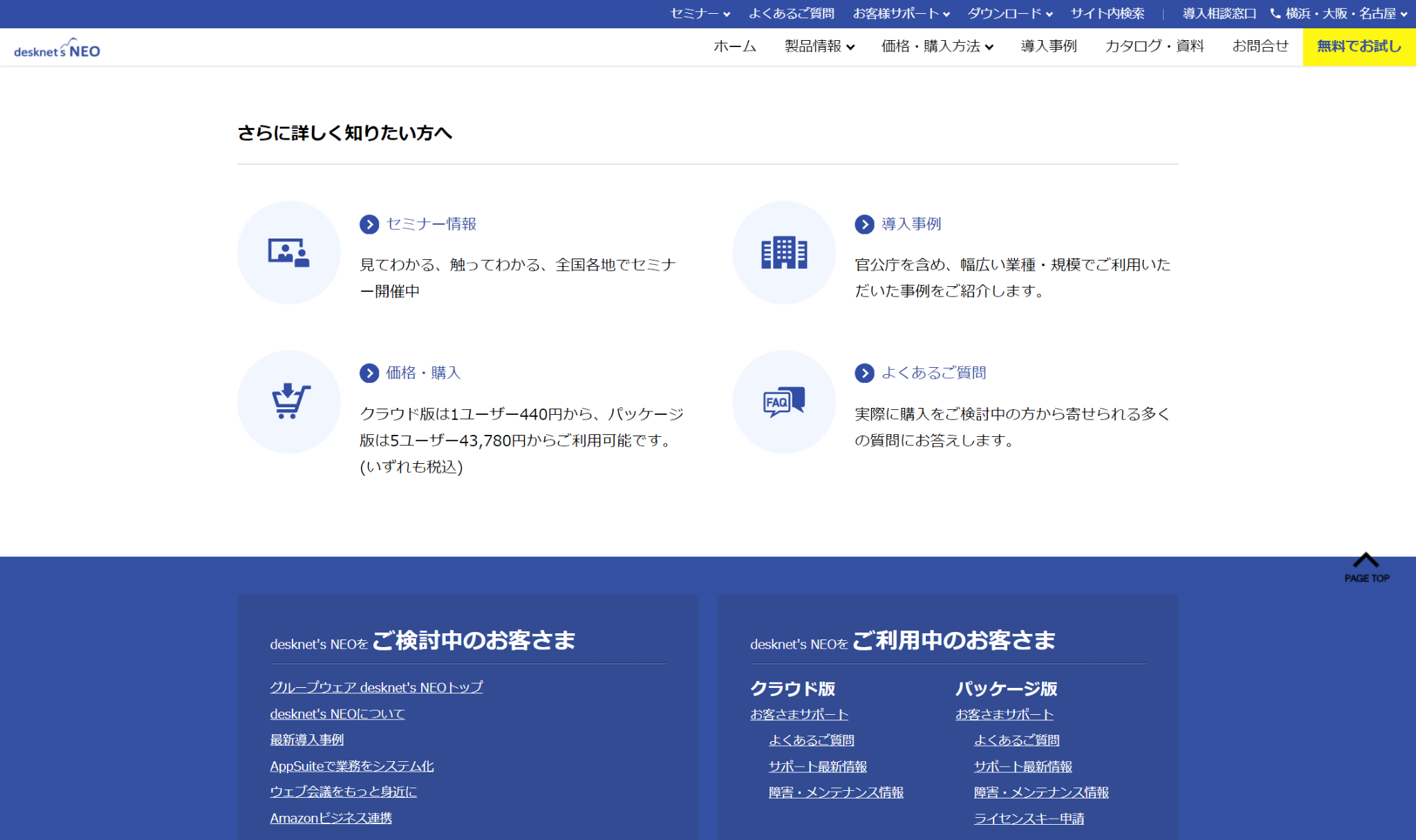Open the 価格・購入 heading link

point(423,373)
